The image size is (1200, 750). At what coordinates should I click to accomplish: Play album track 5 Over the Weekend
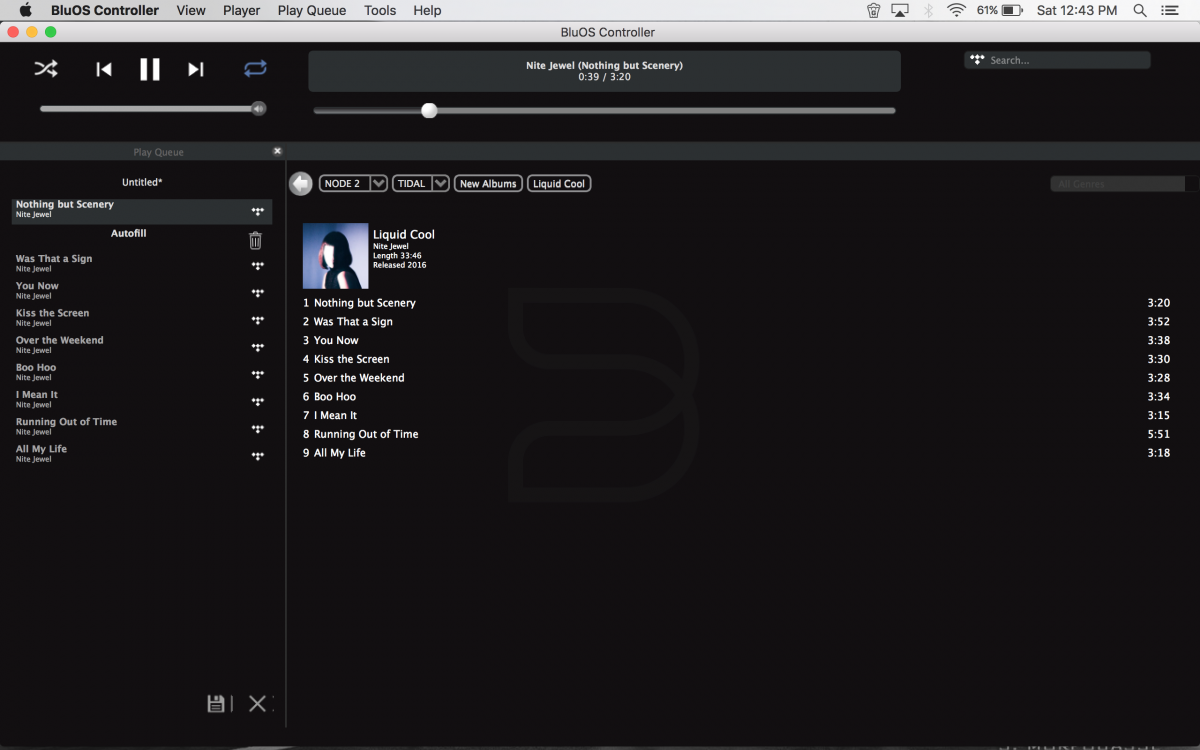736,378
